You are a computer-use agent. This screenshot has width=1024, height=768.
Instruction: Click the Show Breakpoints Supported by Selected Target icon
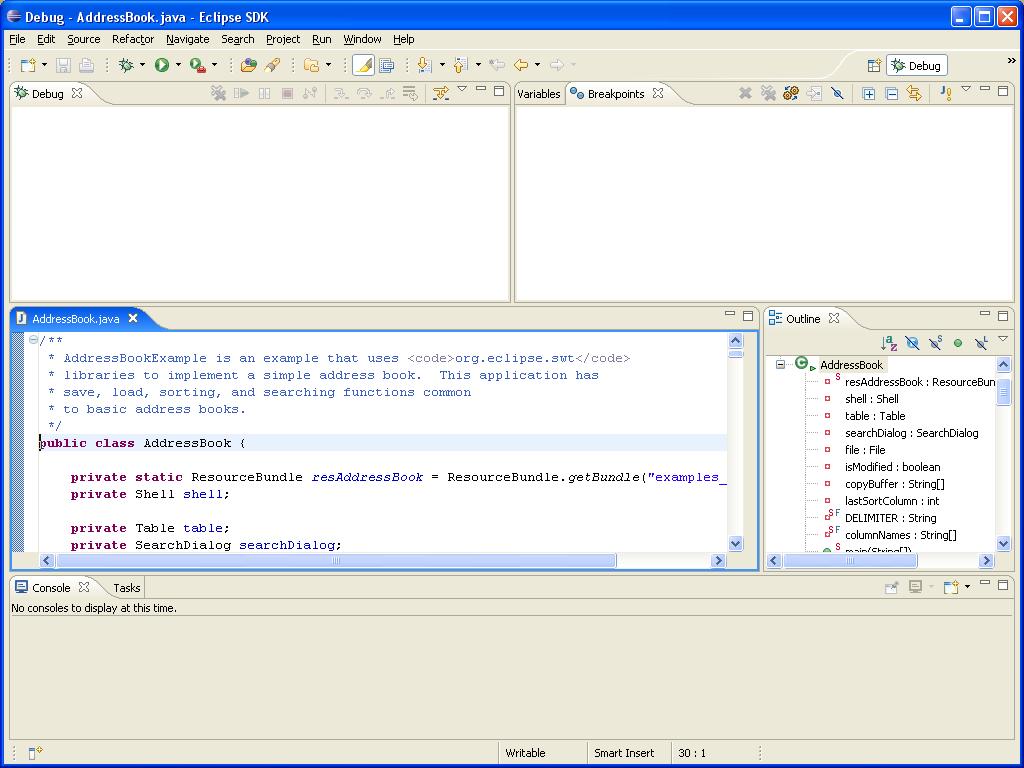791,93
